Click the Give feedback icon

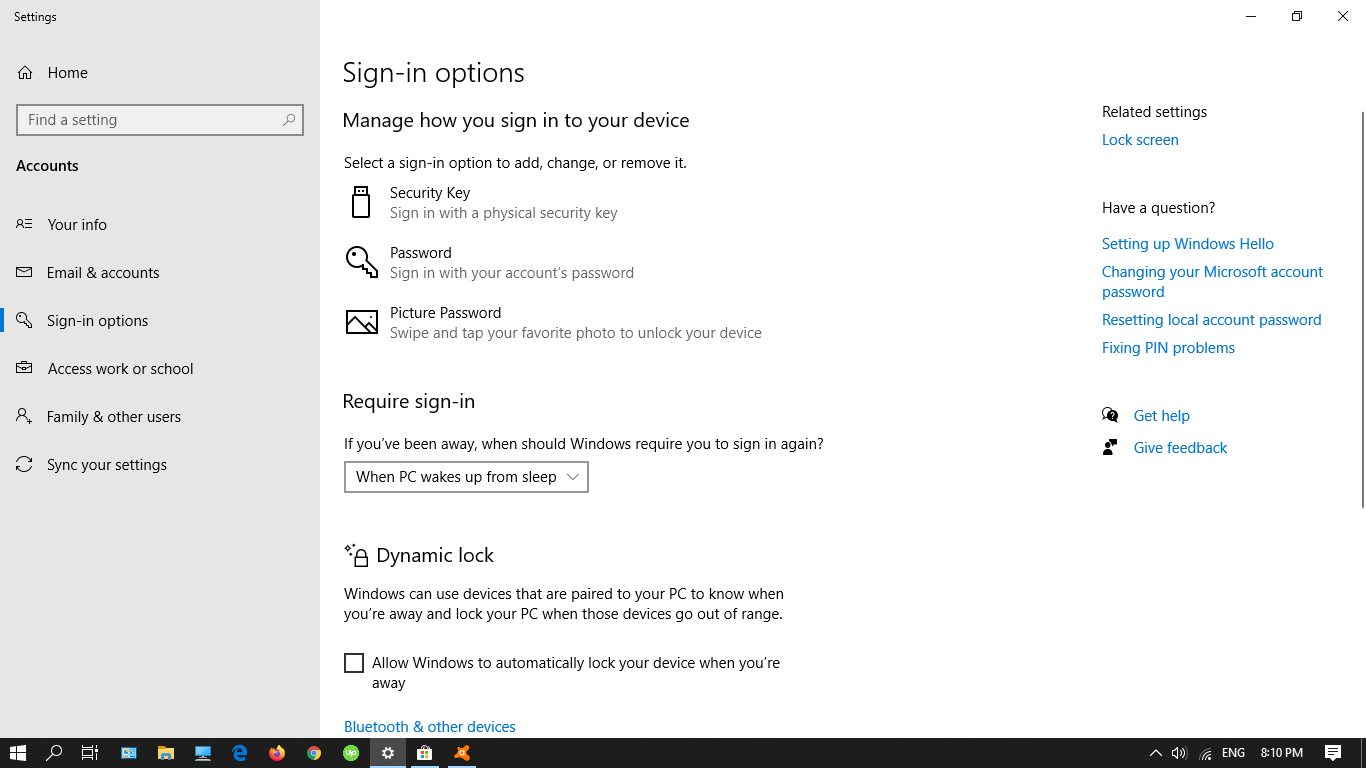tap(1110, 447)
